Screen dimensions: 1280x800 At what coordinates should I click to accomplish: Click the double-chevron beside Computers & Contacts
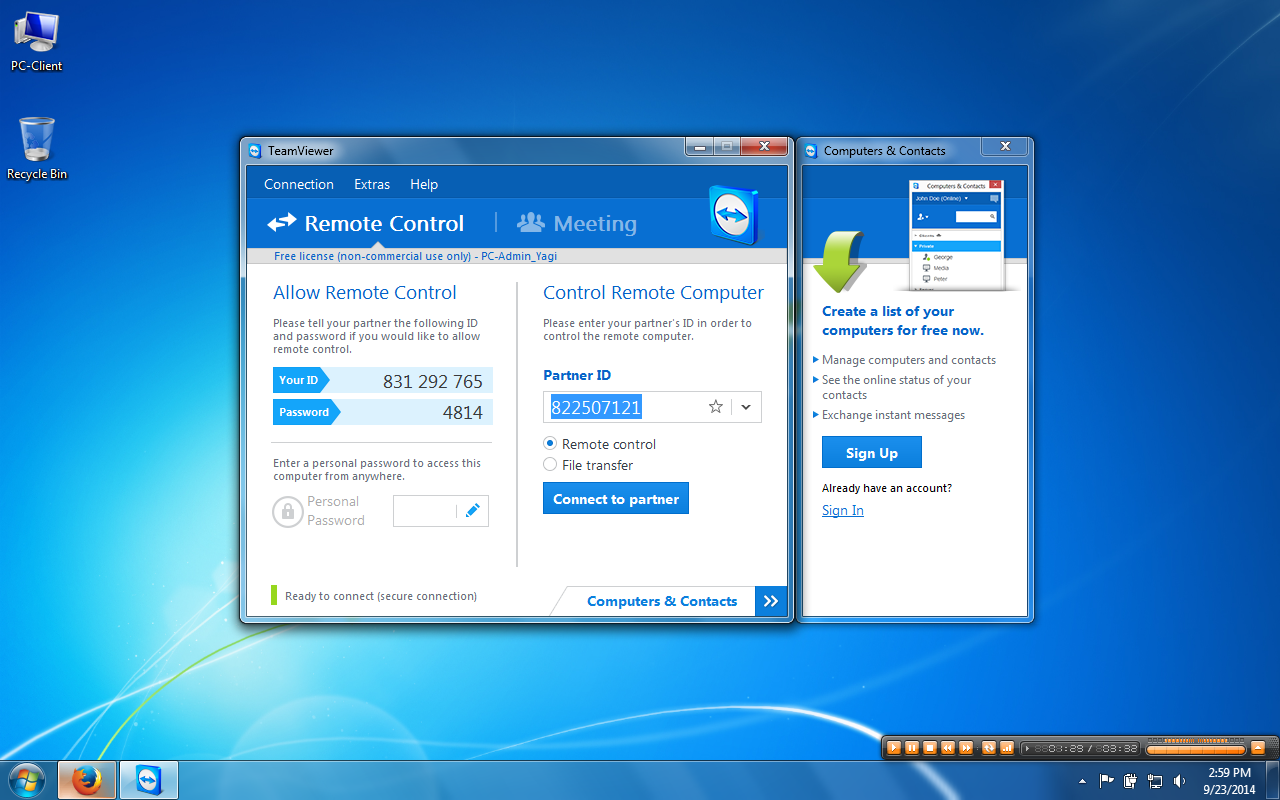coord(771,601)
